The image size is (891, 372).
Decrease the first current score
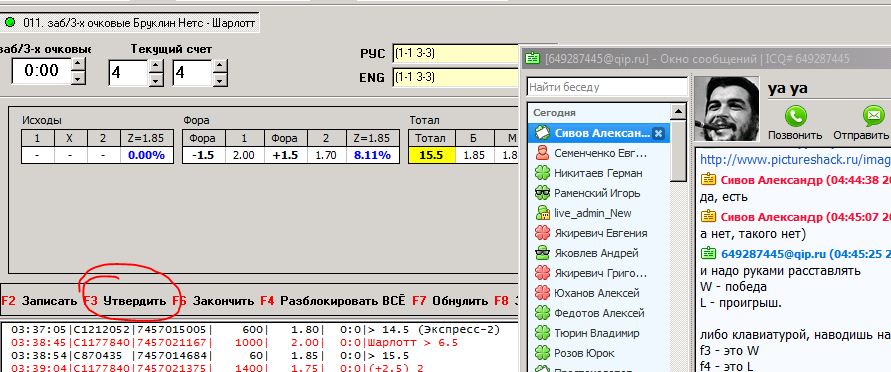[156, 80]
